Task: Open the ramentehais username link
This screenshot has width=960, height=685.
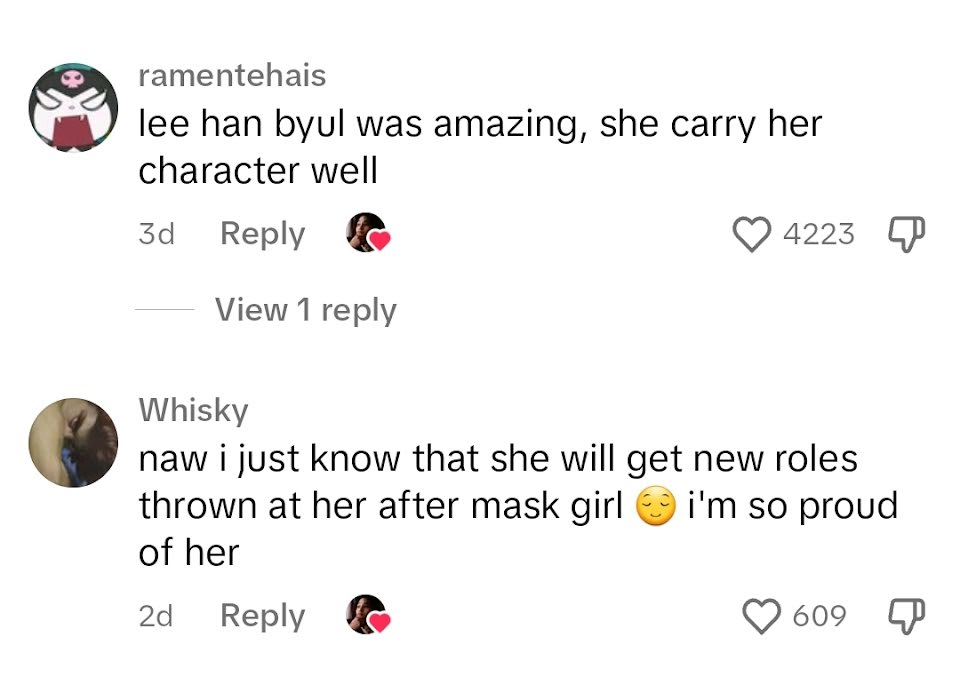Action: click(232, 76)
